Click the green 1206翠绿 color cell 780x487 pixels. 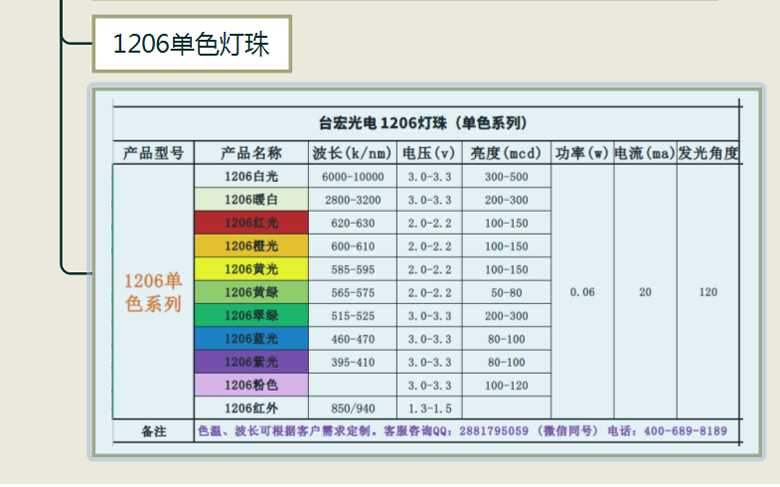pyautogui.click(x=252, y=315)
